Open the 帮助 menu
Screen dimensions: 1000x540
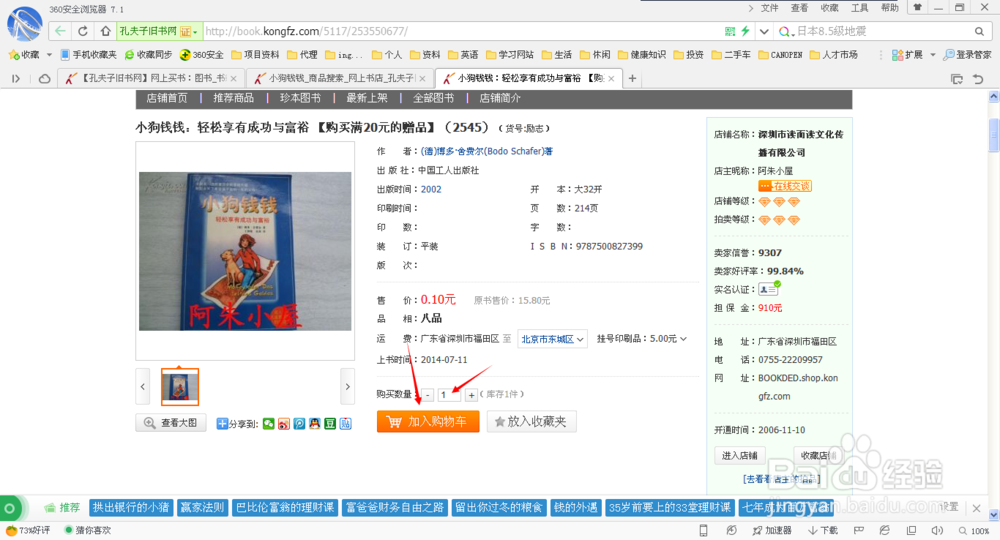pyautogui.click(x=890, y=8)
